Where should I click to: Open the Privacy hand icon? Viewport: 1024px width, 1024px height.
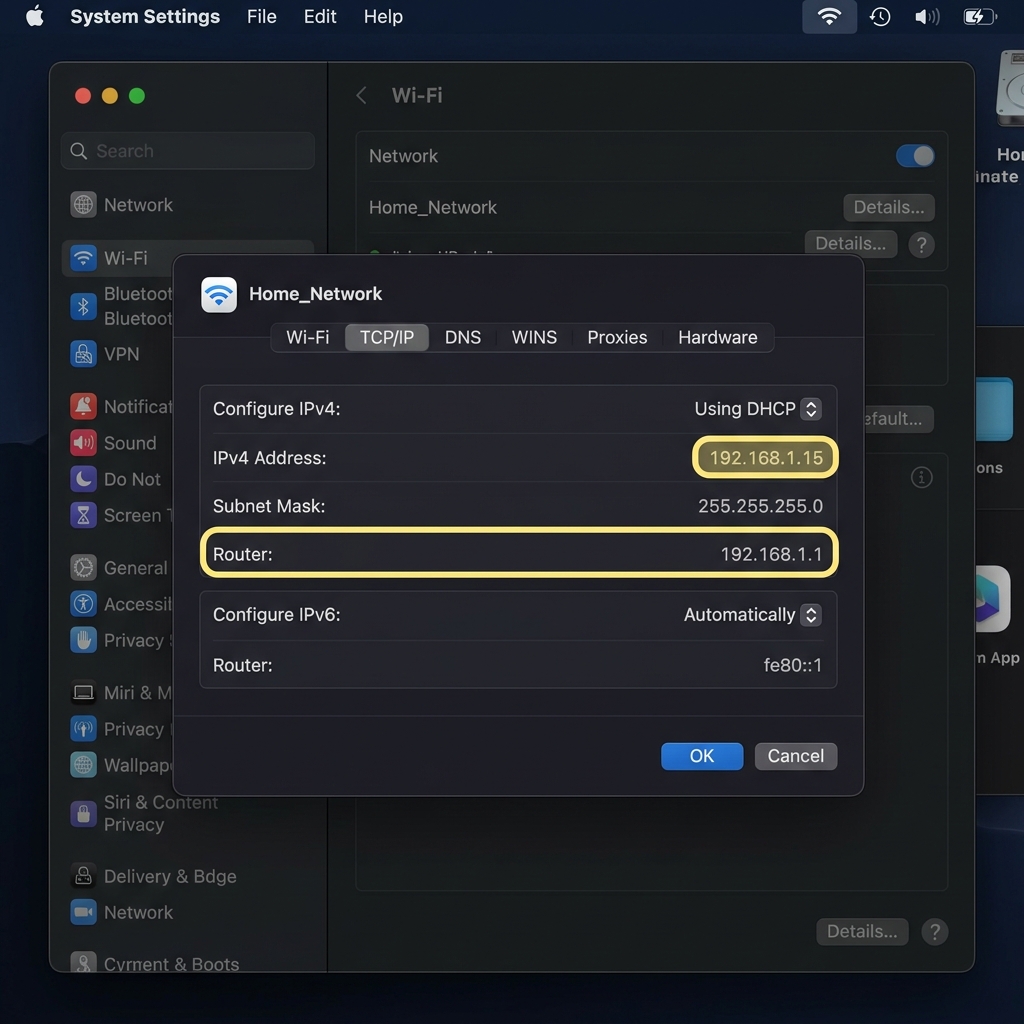(x=83, y=640)
